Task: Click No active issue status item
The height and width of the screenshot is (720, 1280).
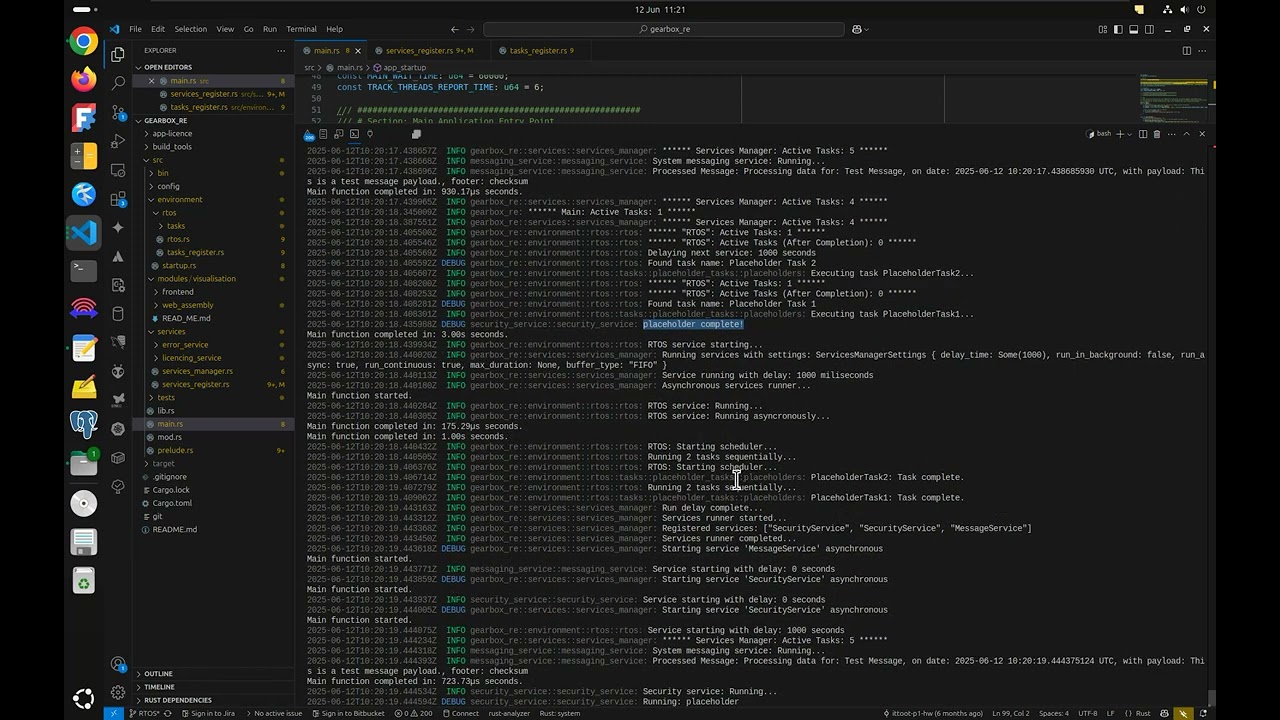Action: click(272, 713)
